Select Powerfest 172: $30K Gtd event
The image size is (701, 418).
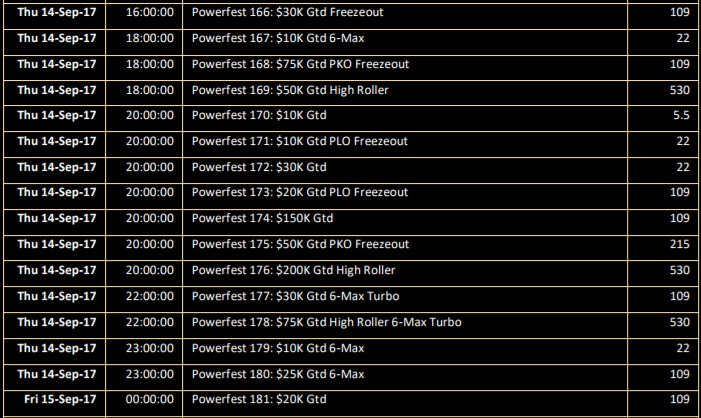tap(259, 167)
